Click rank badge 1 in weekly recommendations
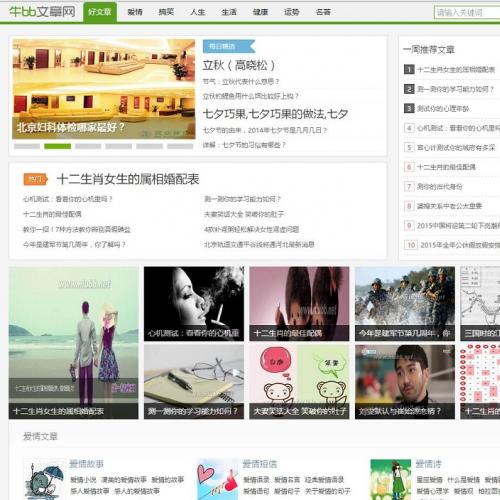 pos(409,69)
